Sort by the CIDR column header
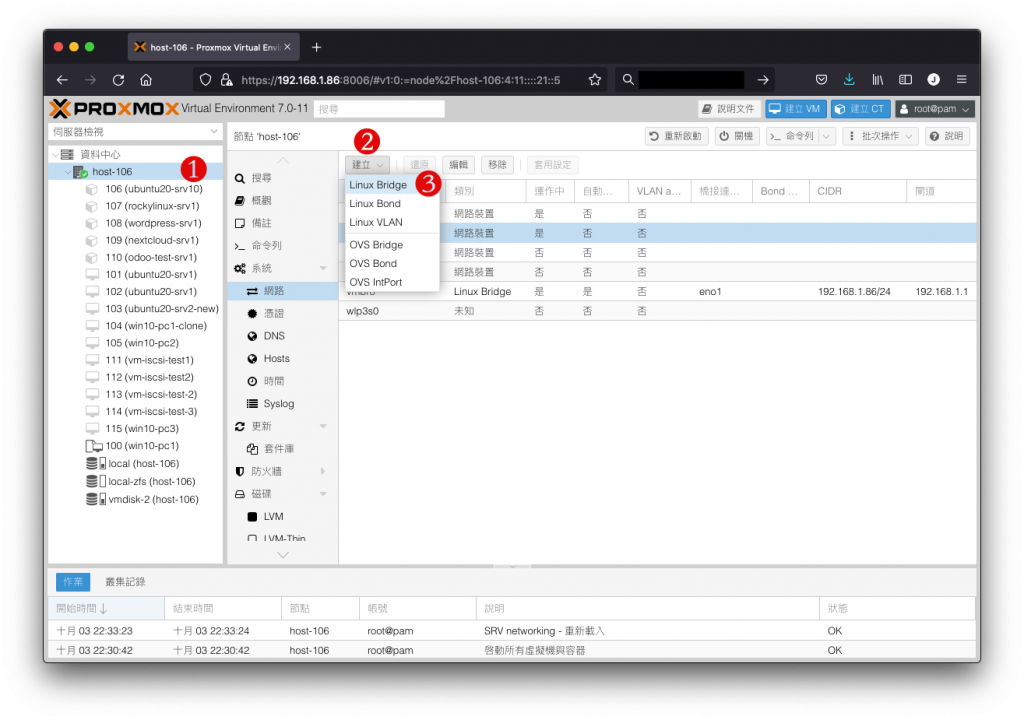This screenshot has height=720, width=1024. (x=858, y=191)
